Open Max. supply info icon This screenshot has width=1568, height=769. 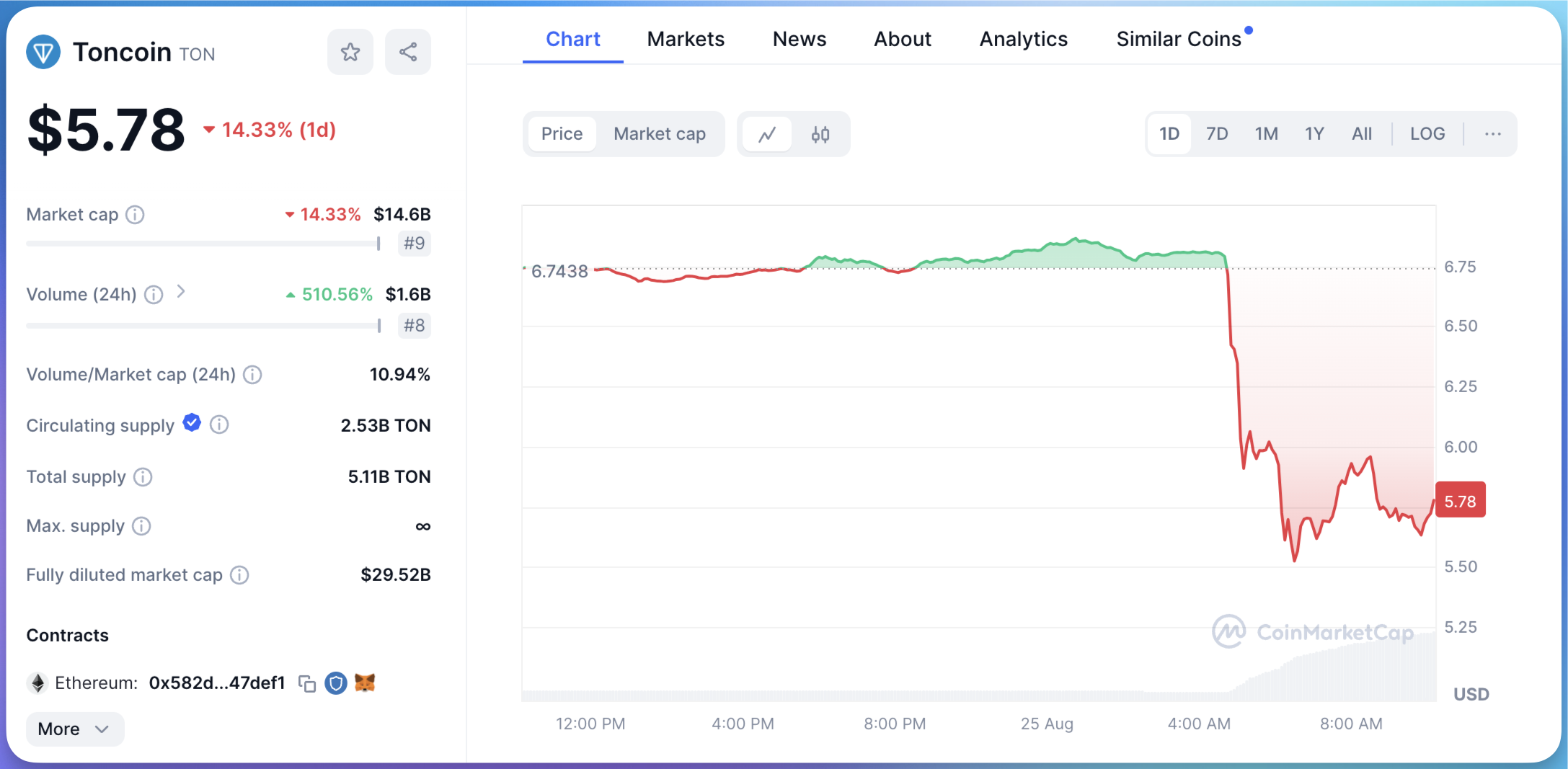(x=141, y=526)
